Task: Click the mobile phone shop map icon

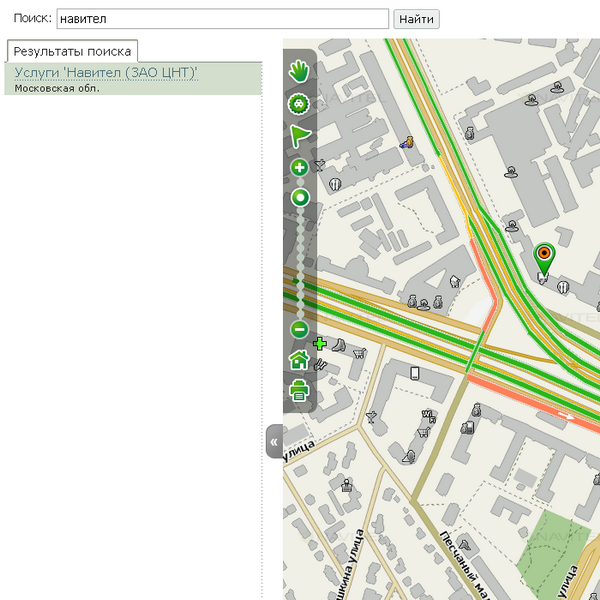Action: (415, 374)
